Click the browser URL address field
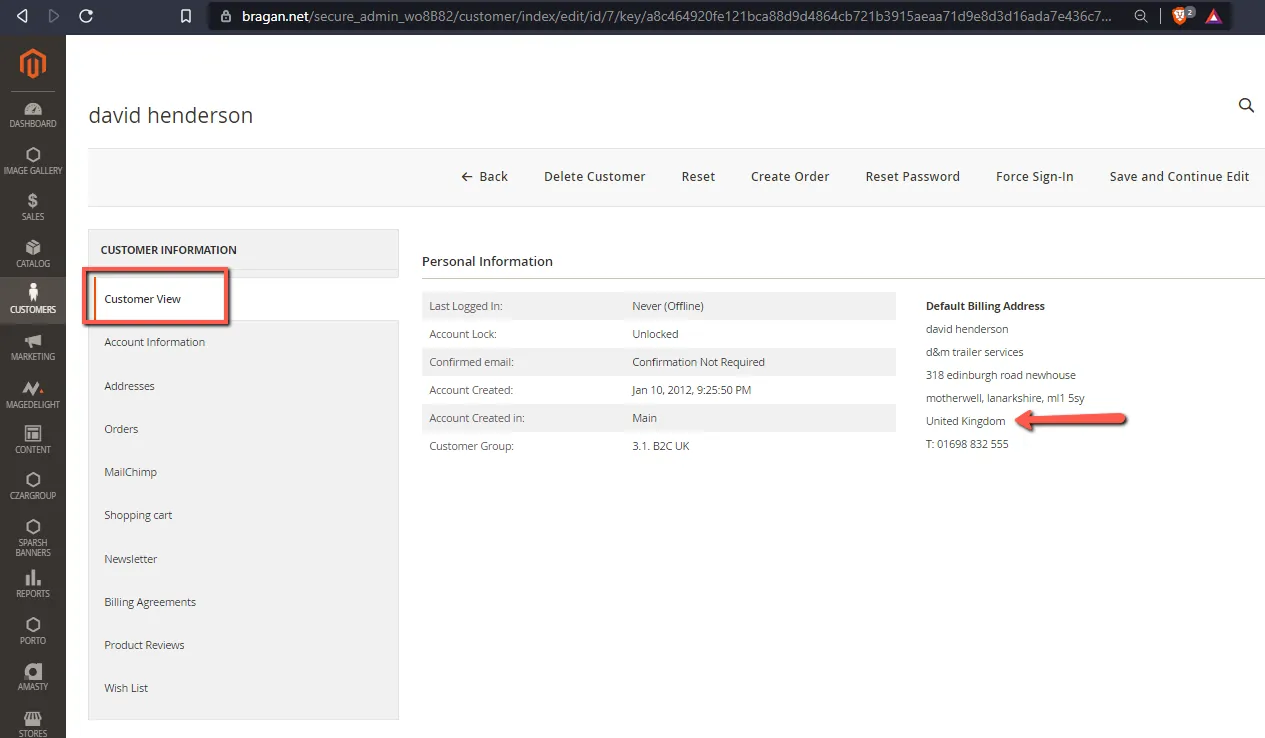Screen dimensions: 1265x738 point(676,16)
